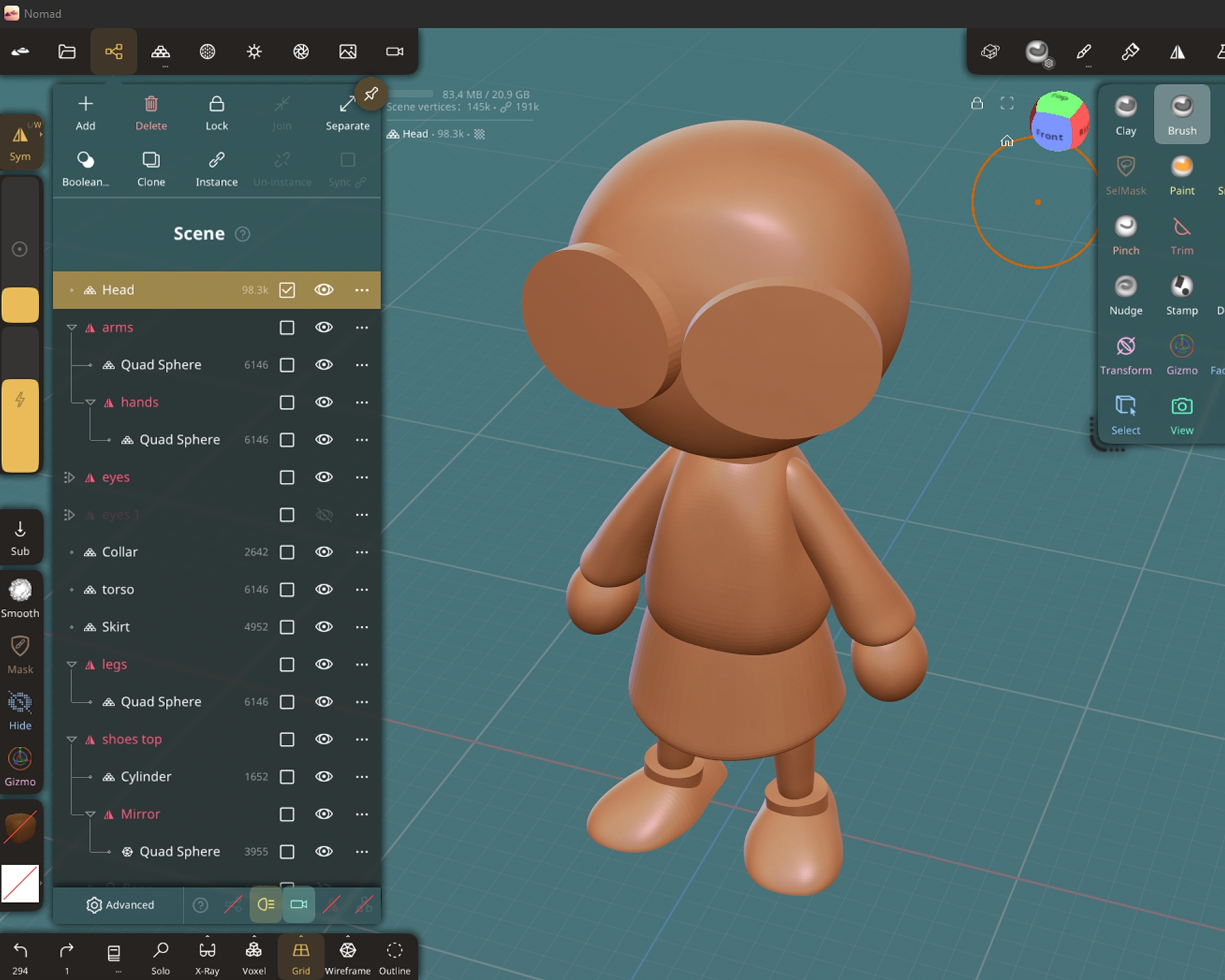This screenshot has height=980, width=1225.
Task: Click the Clone button
Action: pyautogui.click(x=151, y=169)
